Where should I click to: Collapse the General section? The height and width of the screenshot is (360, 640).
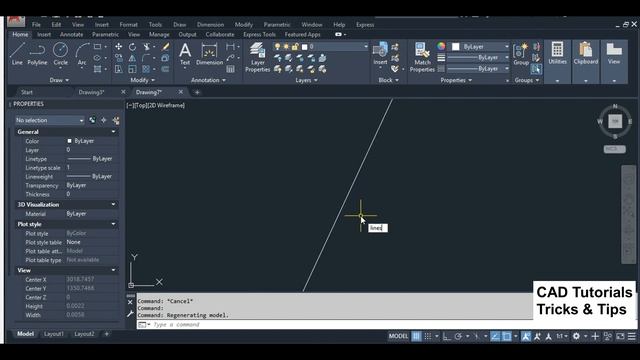(113, 132)
